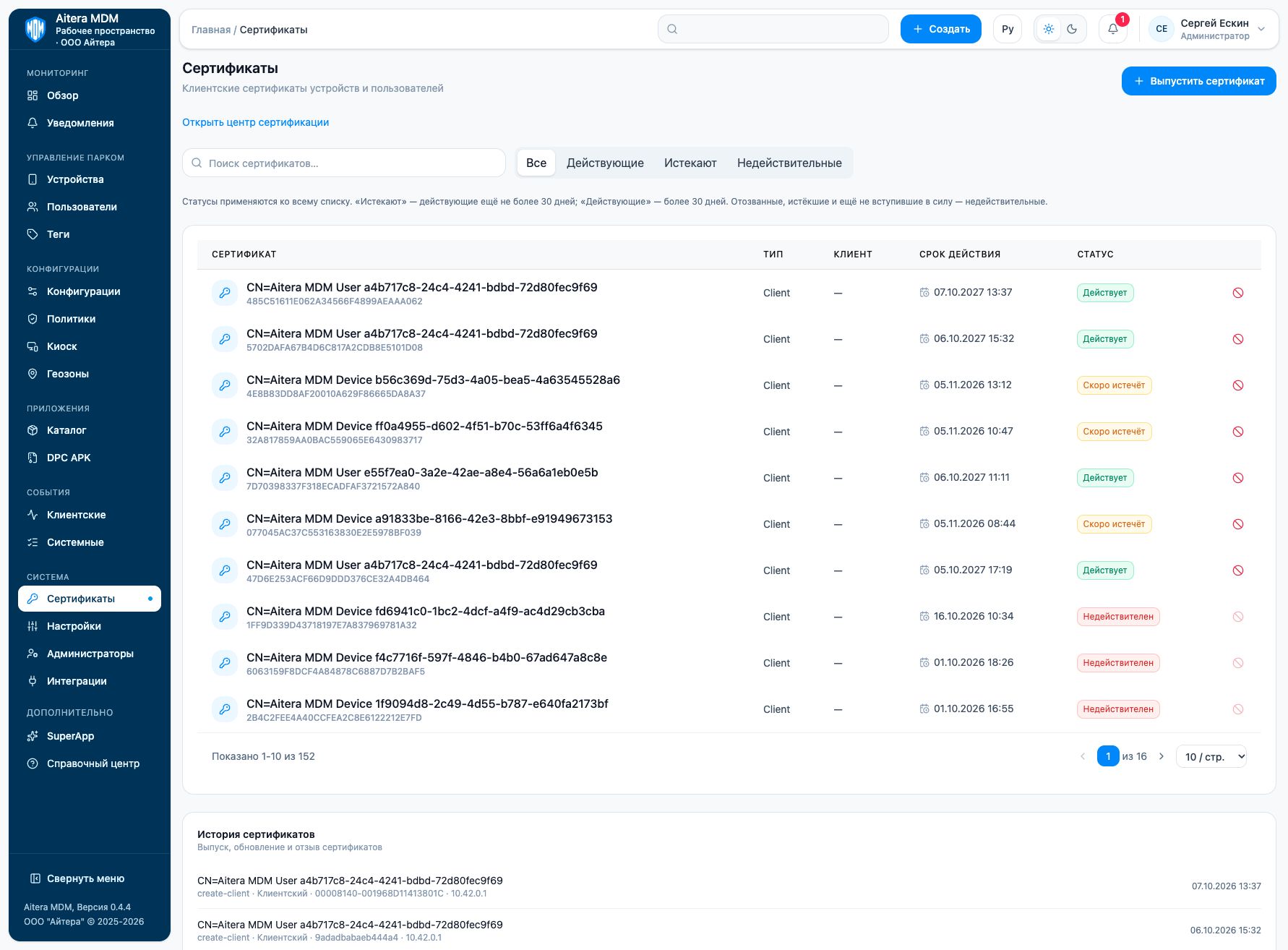Open SuperApp in sidebar
Image resolution: width=1288 pixels, height=950 pixels.
click(90, 736)
